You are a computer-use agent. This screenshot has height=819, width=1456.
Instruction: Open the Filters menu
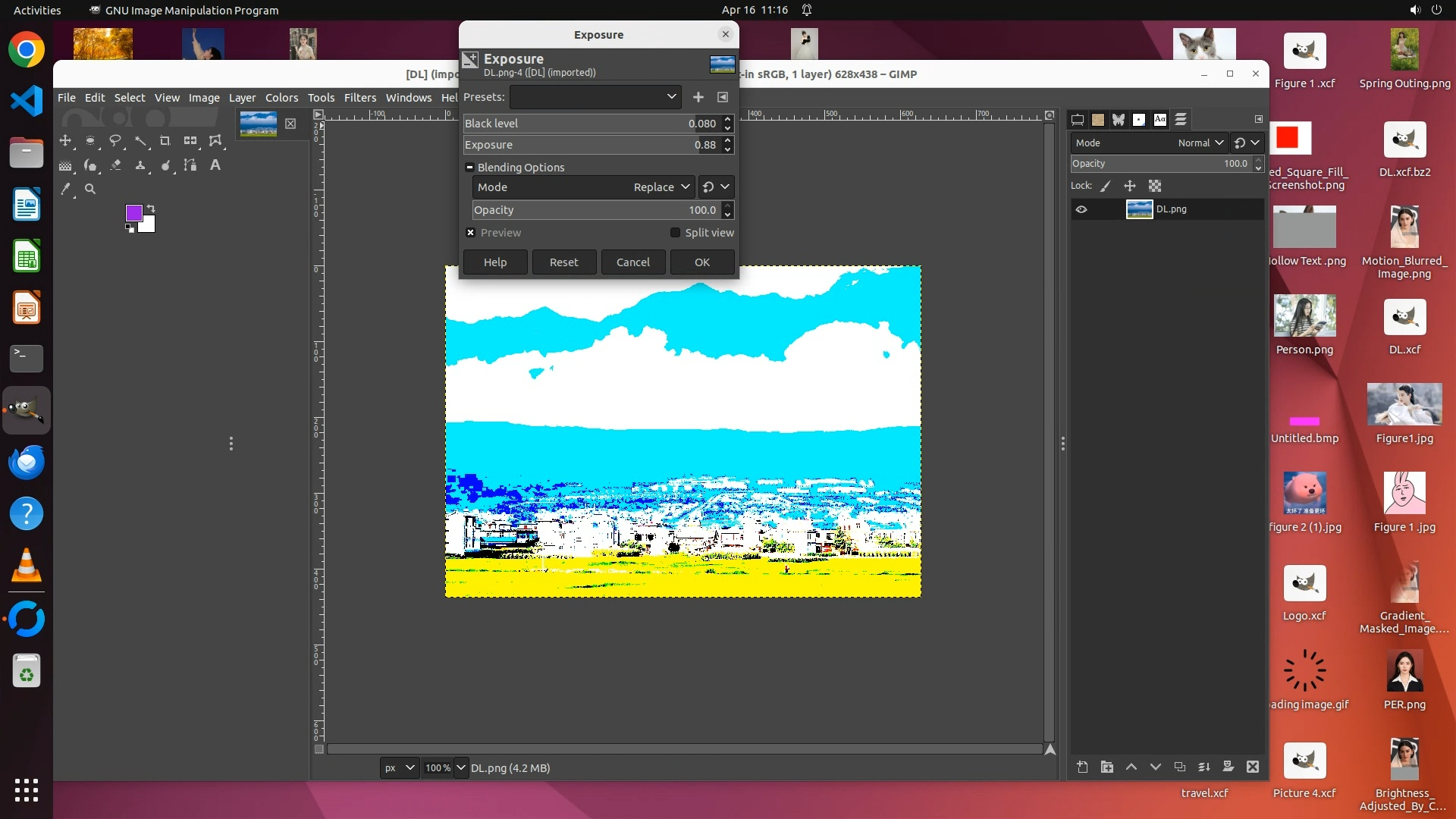pyautogui.click(x=359, y=98)
